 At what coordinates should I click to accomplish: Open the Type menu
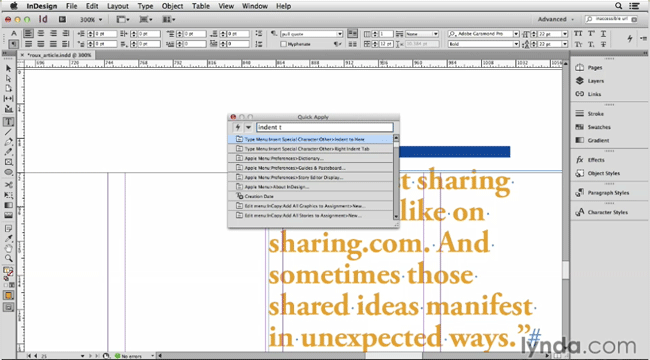point(145,6)
